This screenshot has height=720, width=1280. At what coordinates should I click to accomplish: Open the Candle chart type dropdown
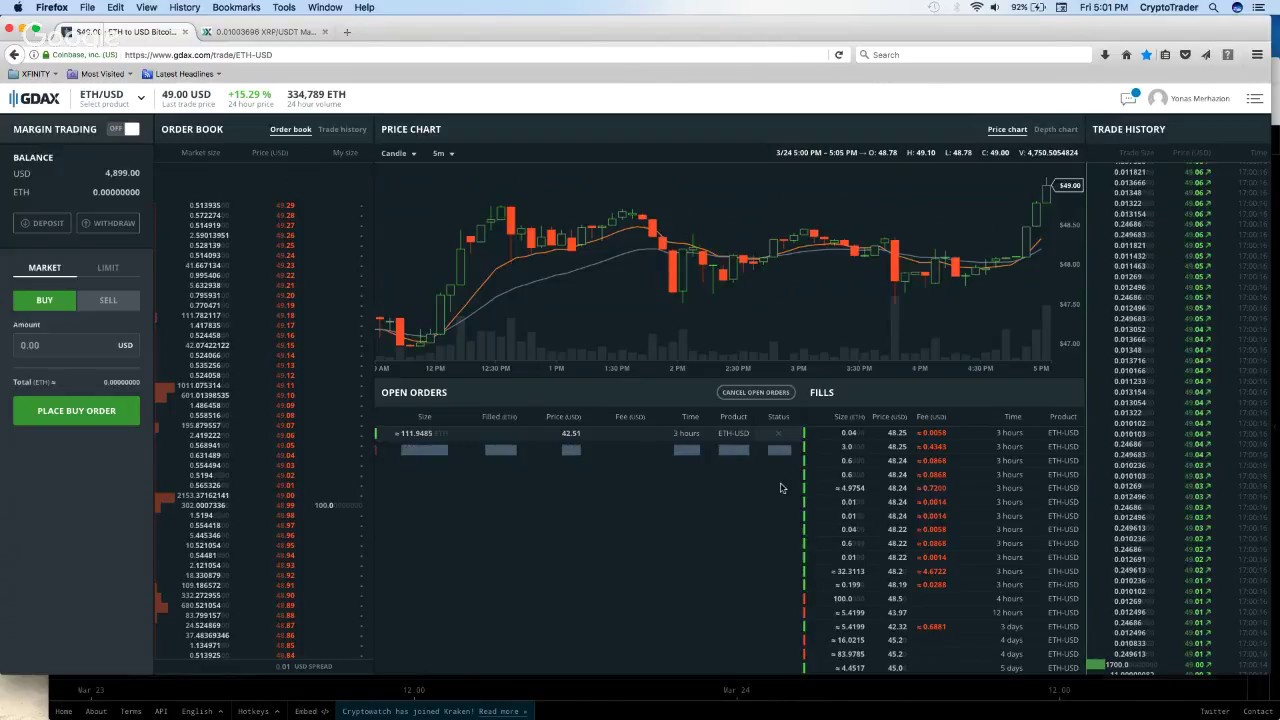pyautogui.click(x=398, y=153)
